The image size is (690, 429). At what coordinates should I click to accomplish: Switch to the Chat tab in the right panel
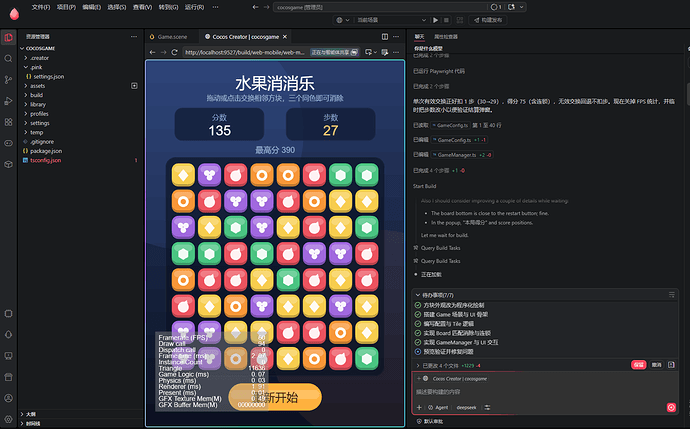(x=419, y=37)
